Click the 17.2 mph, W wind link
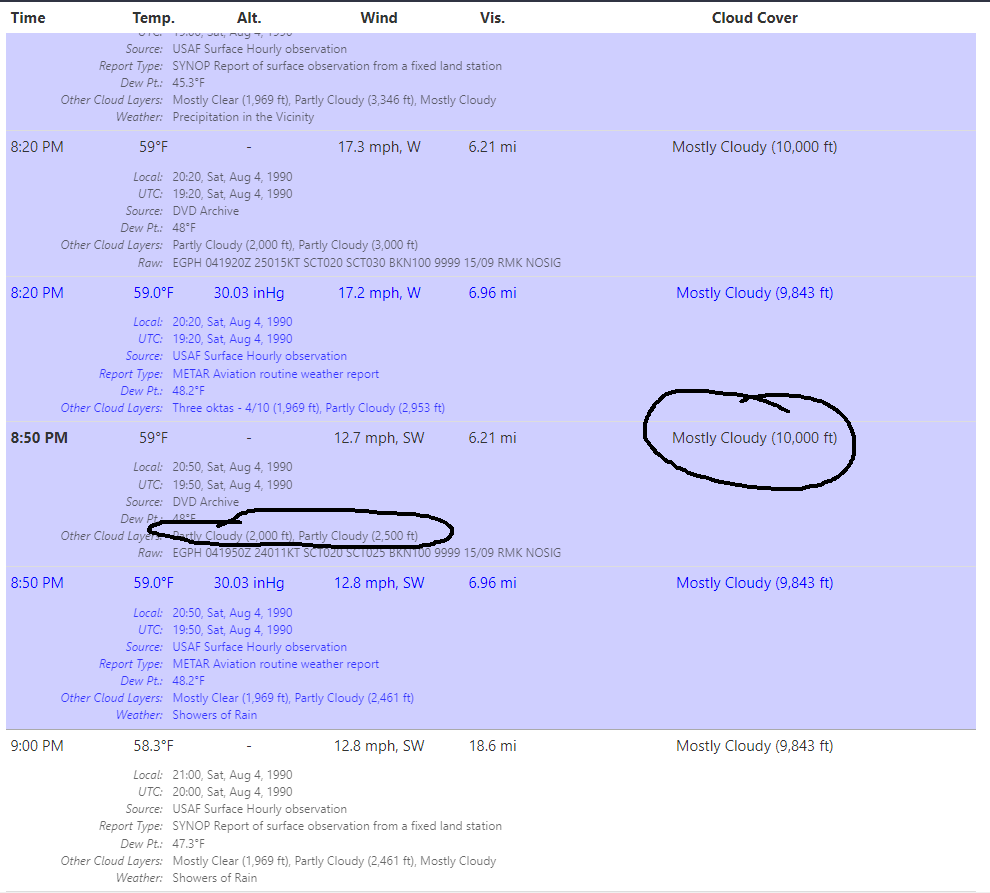990x893 pixels. [x=379, y=293]
